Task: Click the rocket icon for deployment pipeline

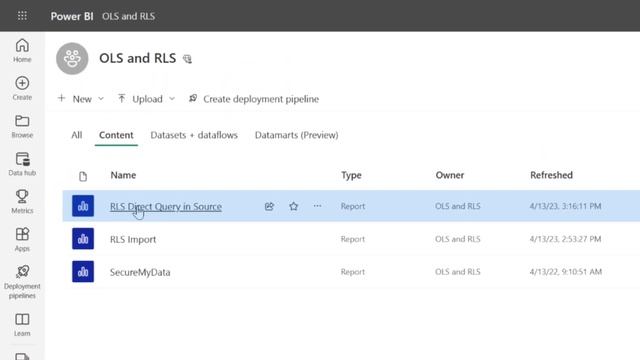Action: [193, 98]
